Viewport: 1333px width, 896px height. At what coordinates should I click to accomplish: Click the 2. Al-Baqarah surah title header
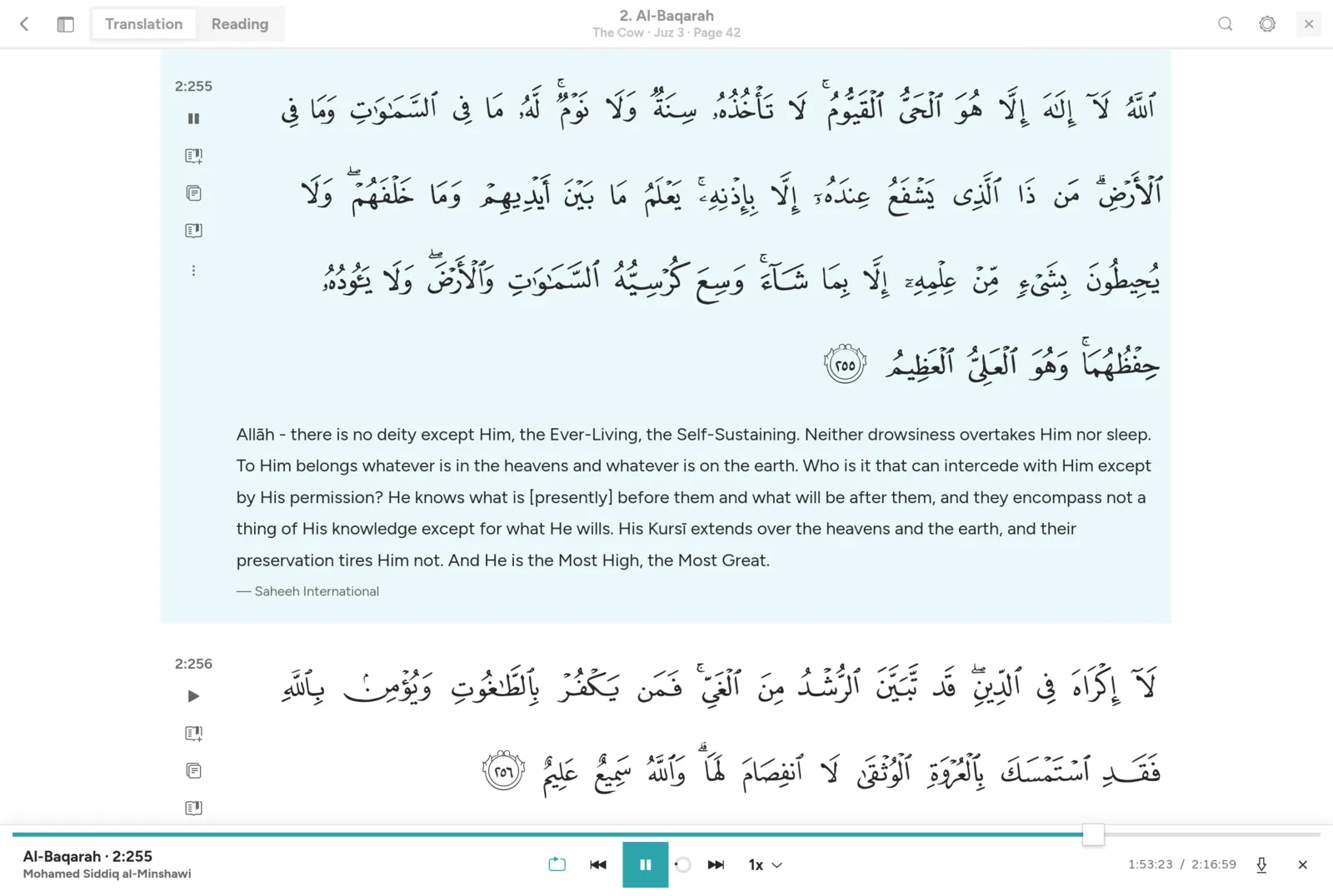point(666,16)
